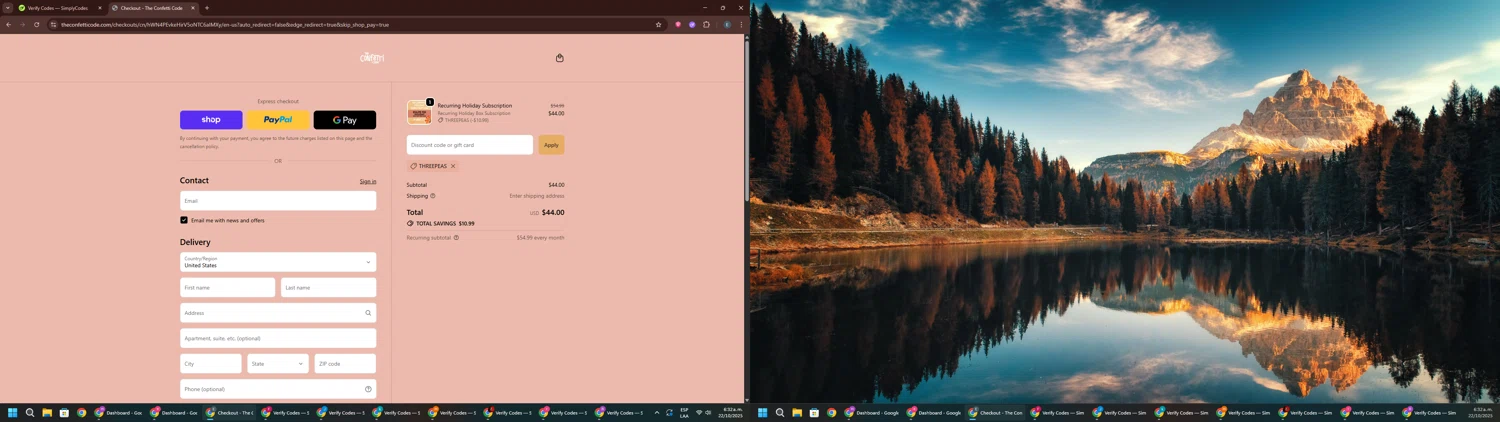Click the Apply discount button
1500x422 pixels.
tap(551, 145)
